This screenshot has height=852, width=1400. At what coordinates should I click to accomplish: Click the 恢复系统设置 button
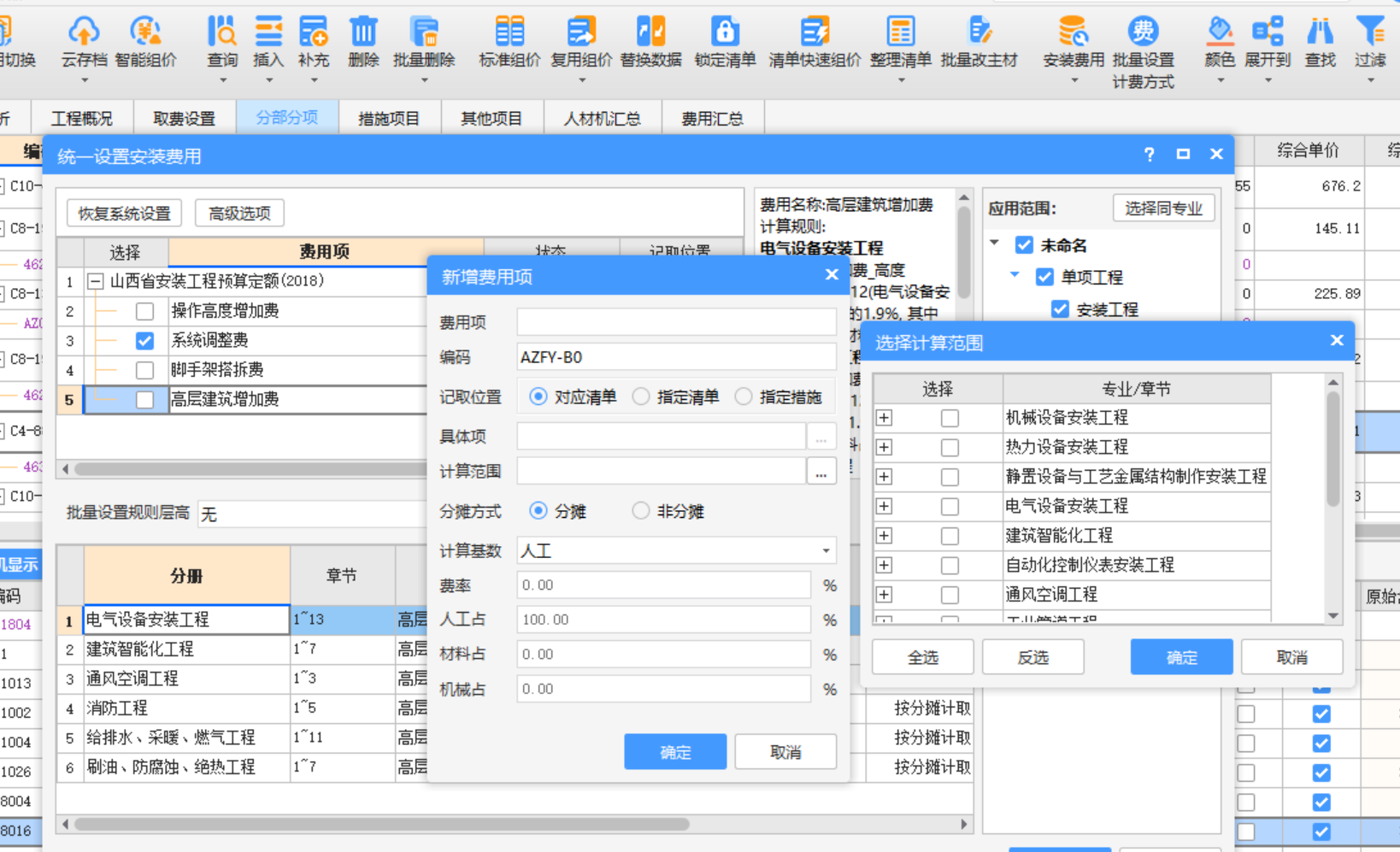point(125,214)
